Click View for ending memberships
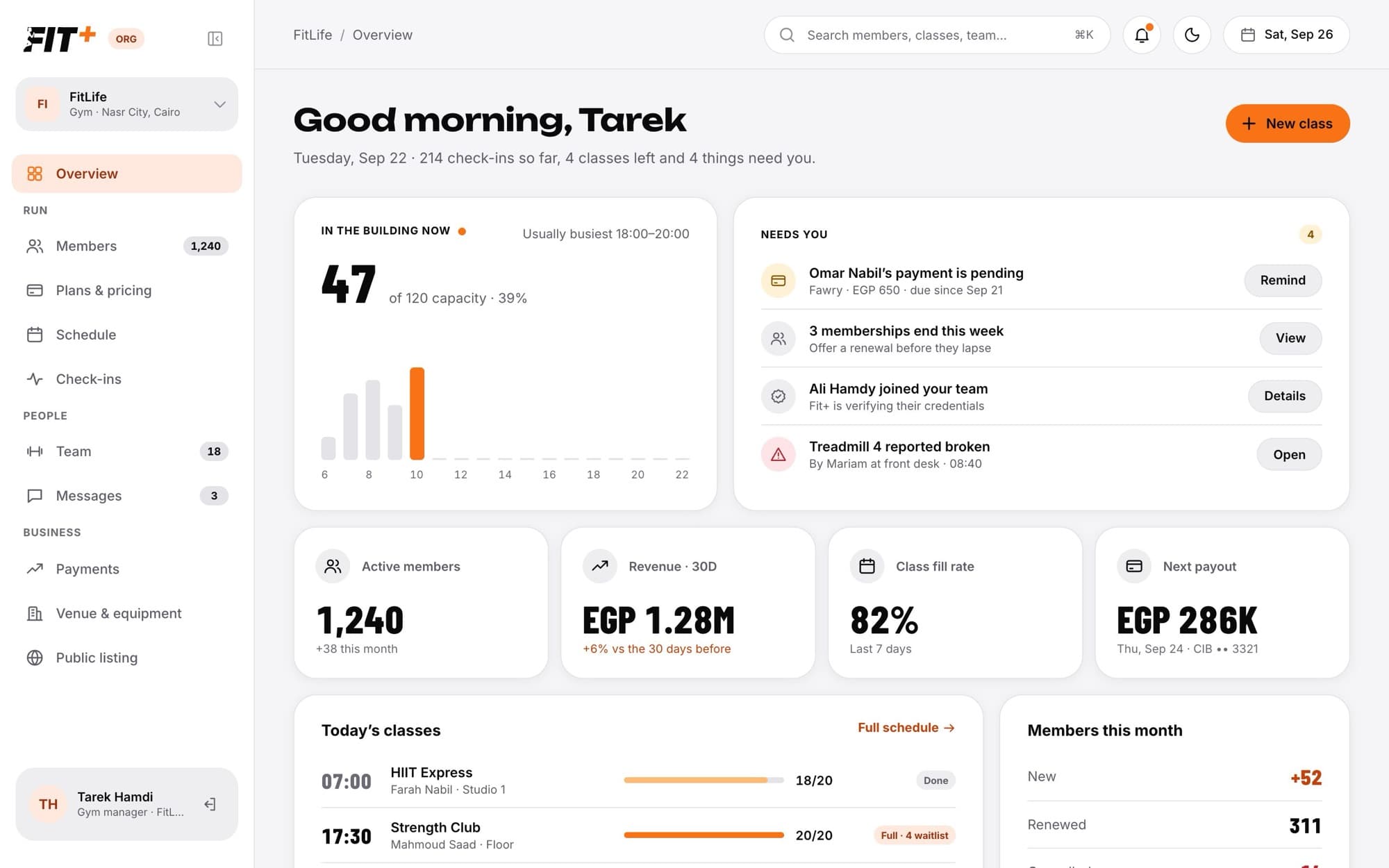This screenshot has height=868, width=1389. (x=1290, y=338)
